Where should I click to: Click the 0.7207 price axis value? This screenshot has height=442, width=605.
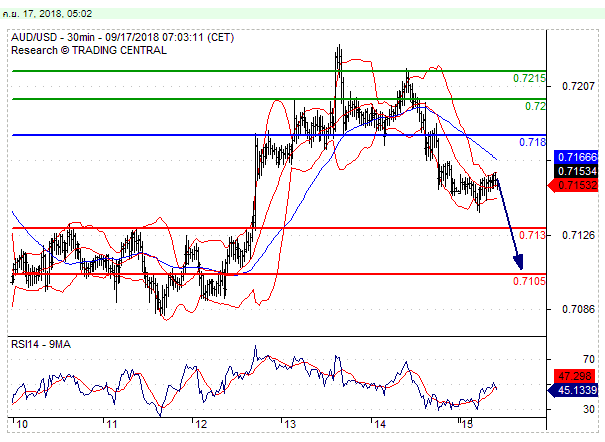578,86
